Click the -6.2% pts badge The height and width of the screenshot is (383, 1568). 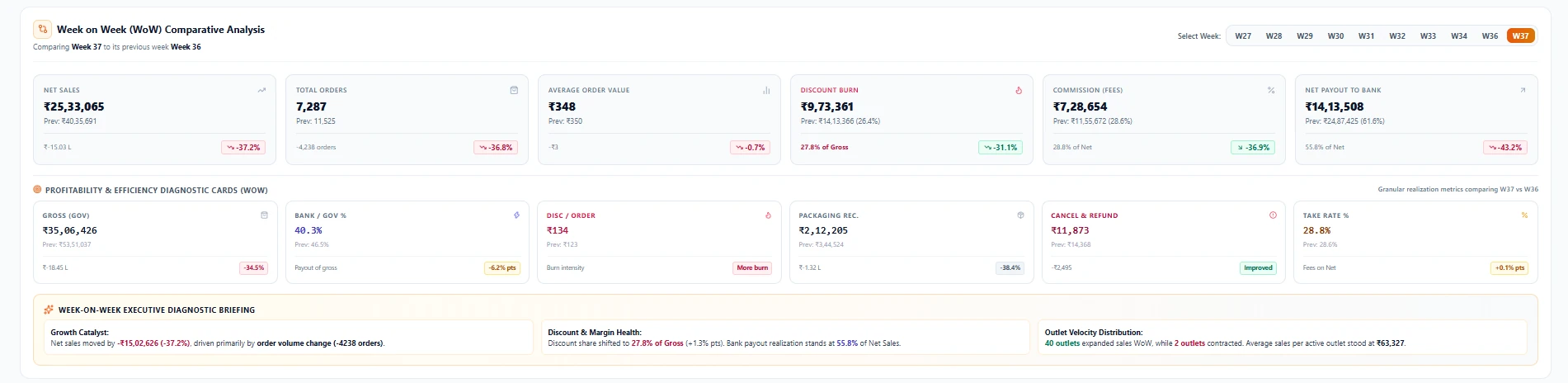click(x=502, y=267)
